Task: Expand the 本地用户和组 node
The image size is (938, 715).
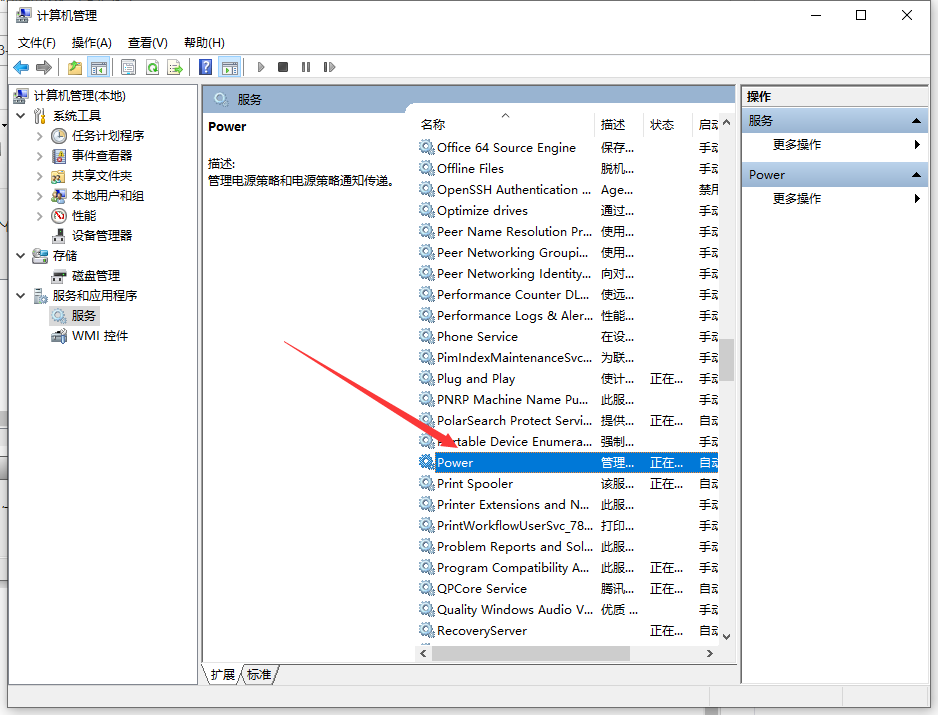Action: [39, 196]
